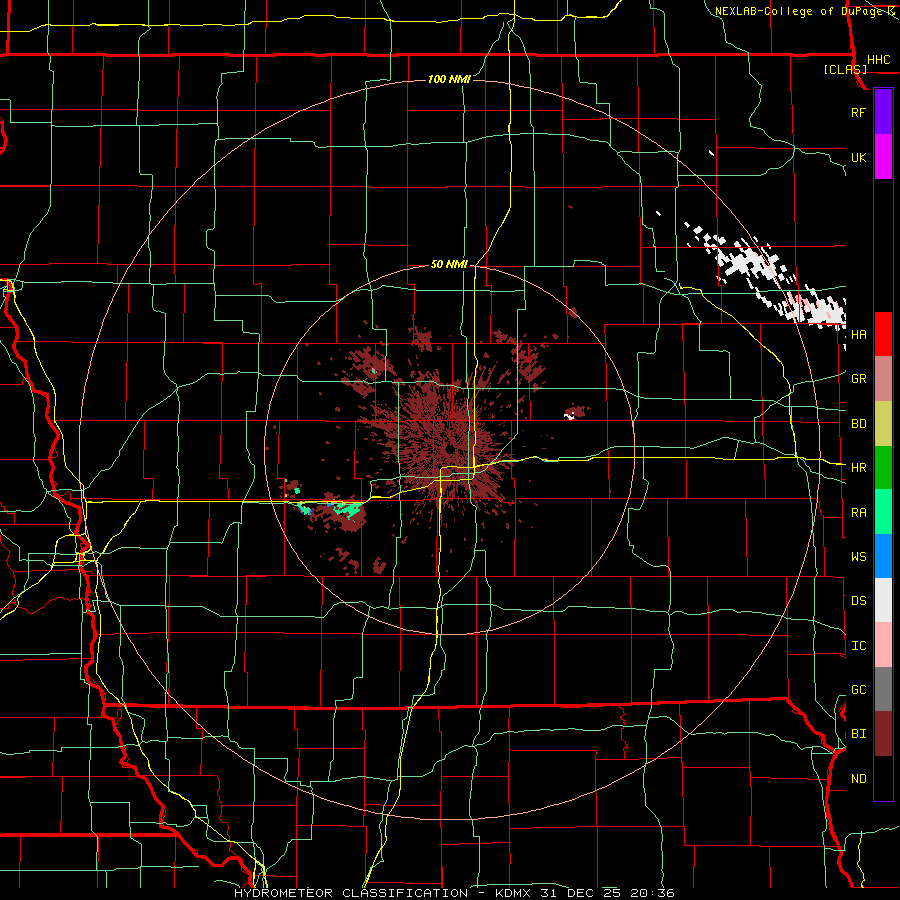Click the blue WS legend swatch
The image size is (900, 900).
point(883,556)
